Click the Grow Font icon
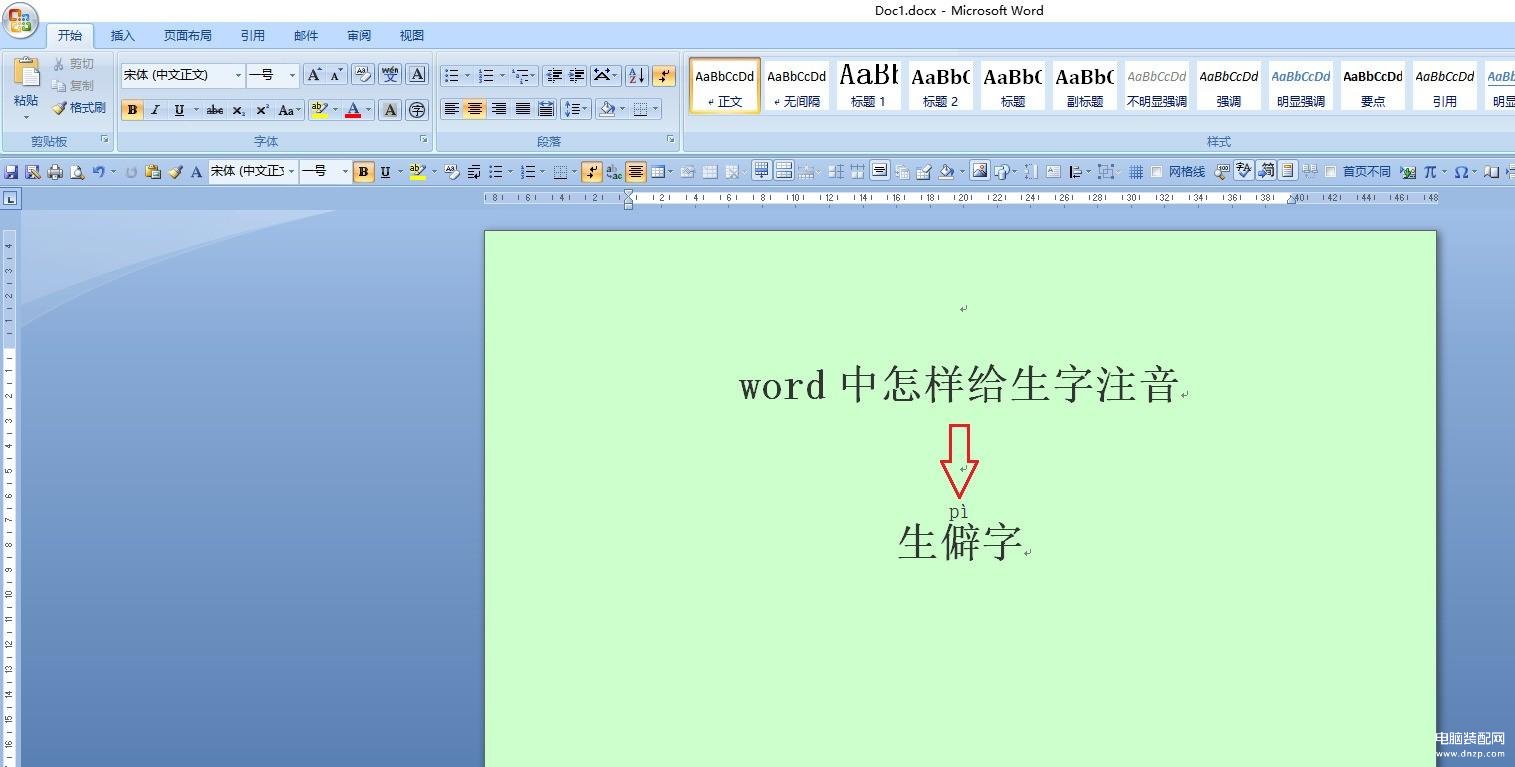Viewport: 1515px width, 767px height. click(314, 75)
